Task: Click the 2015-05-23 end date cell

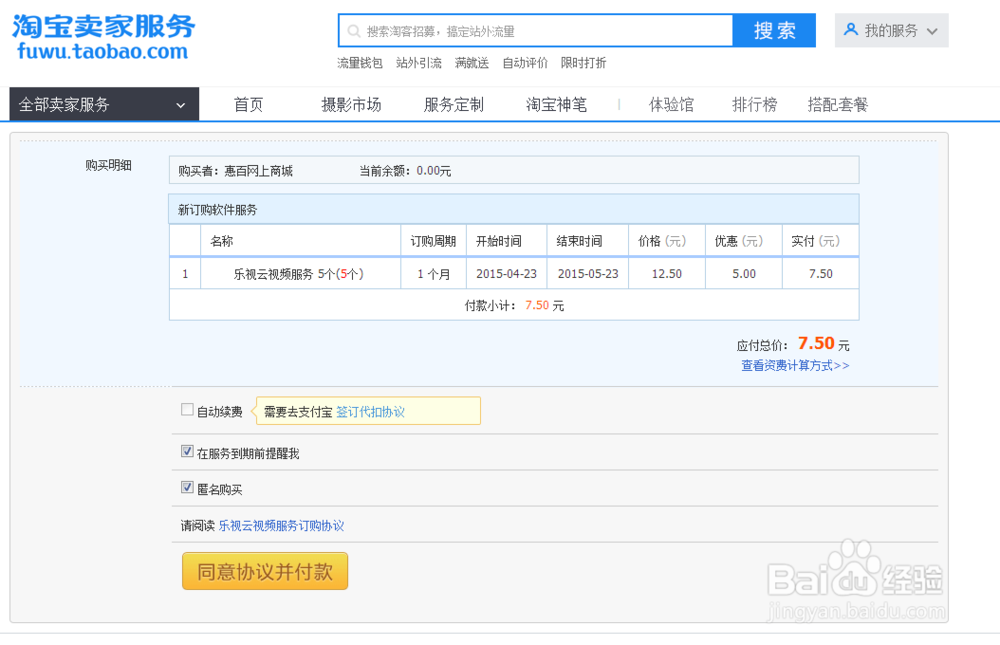Action: [588, 274]
